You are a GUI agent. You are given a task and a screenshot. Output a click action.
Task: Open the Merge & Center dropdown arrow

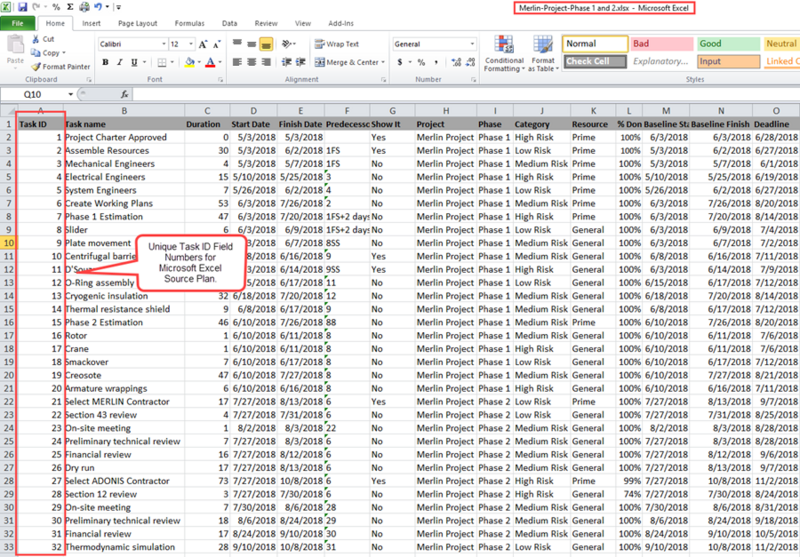(x=383, y=62)
